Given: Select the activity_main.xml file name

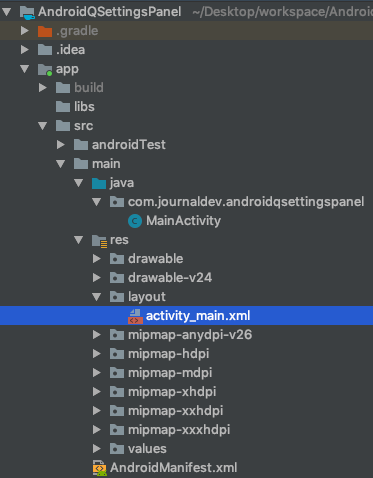Looking at the screenshot, I should click(x=198, y=316).
